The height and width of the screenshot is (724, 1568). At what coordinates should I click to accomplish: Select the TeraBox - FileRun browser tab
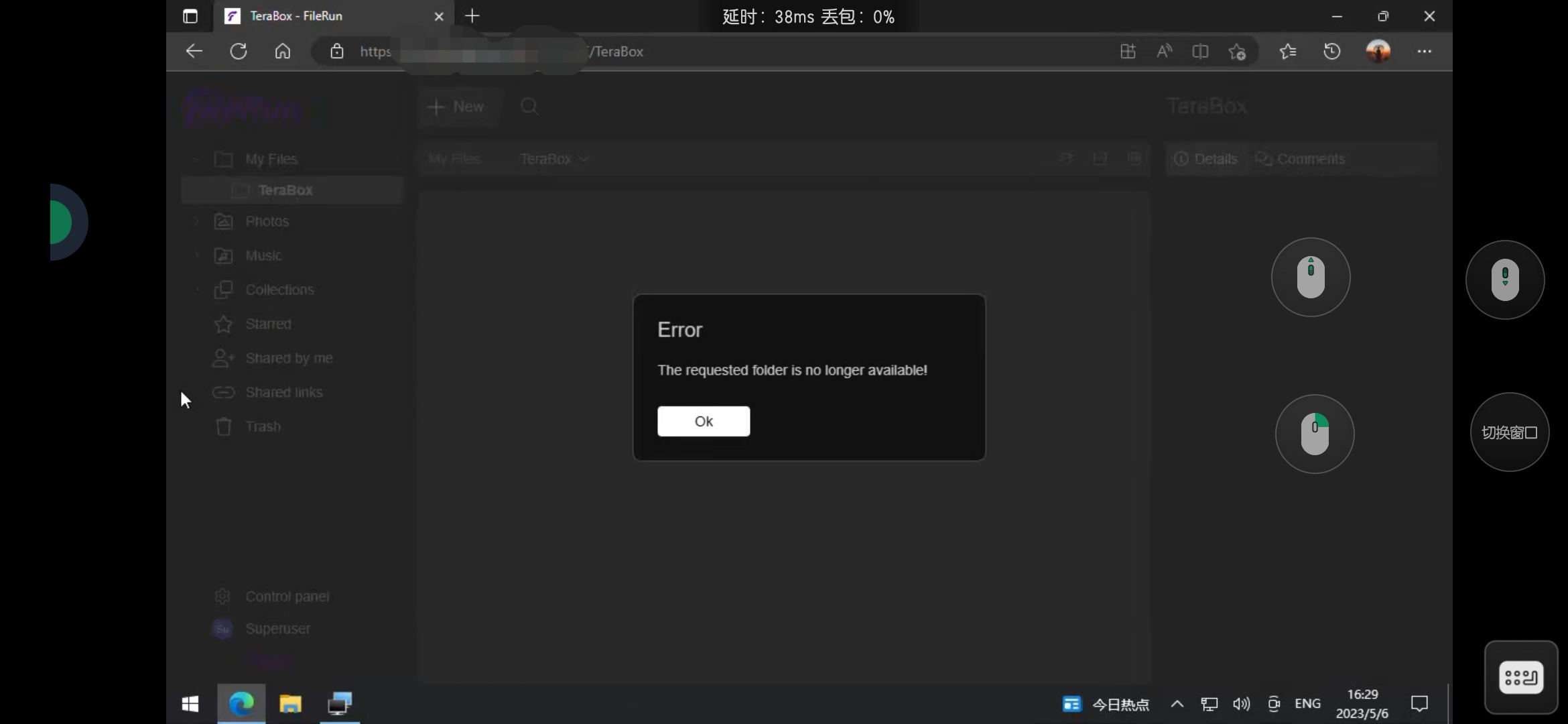pos(334,16)
